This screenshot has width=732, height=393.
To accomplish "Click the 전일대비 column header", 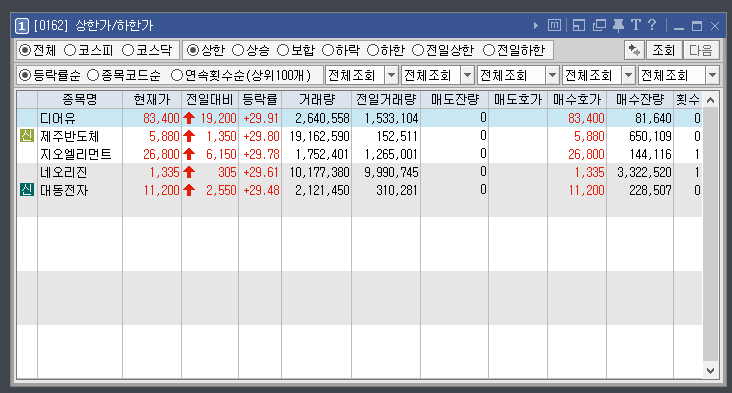I will 210,99.
